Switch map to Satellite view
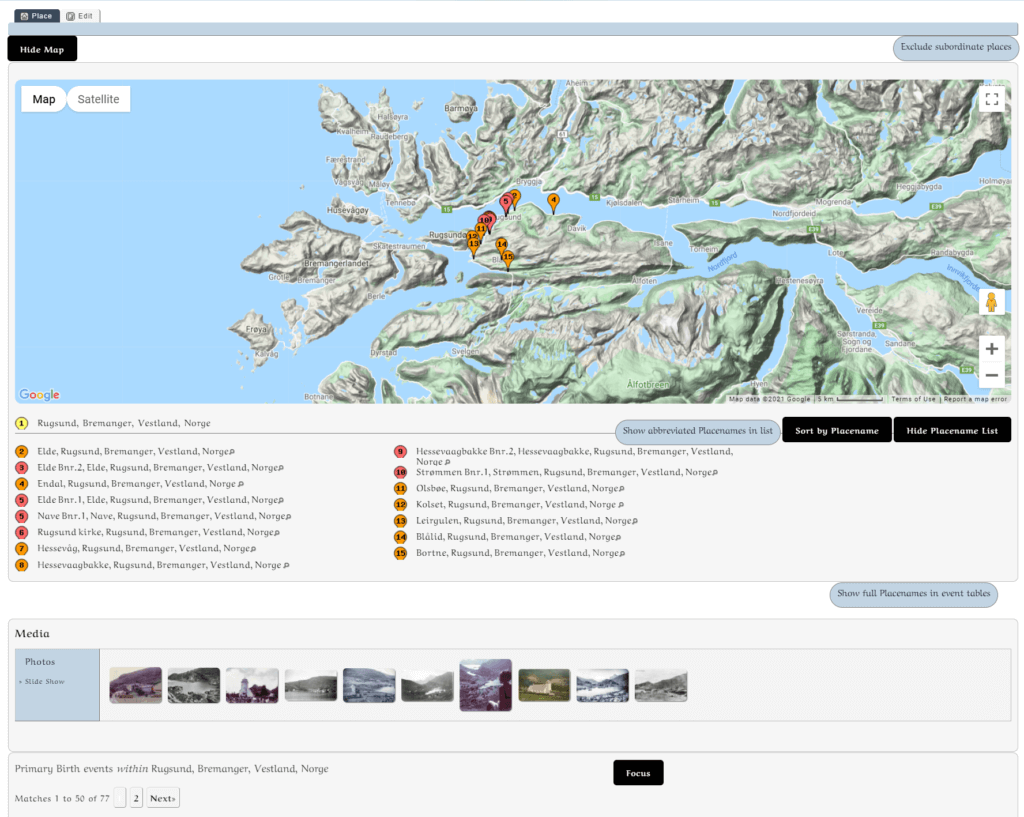This screenshot has height=817, width=1024. (x=98, y=99)
